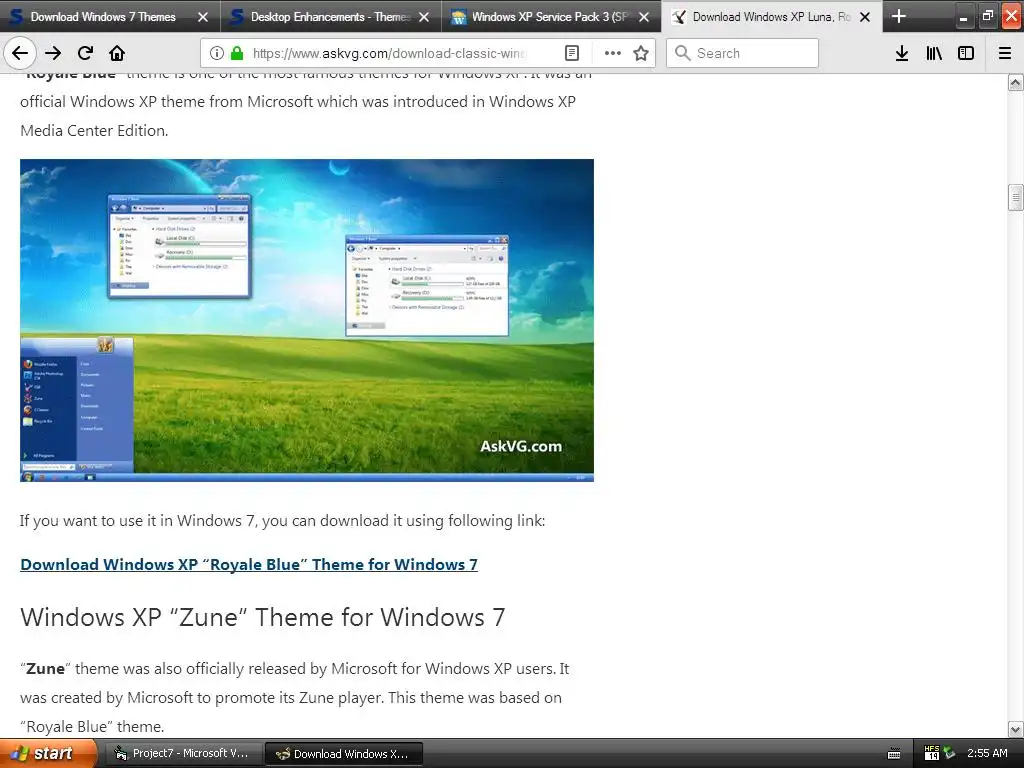Close the Download Windows XP Luna tab
The image size is (1024, 768).
(x=865, y=17)
